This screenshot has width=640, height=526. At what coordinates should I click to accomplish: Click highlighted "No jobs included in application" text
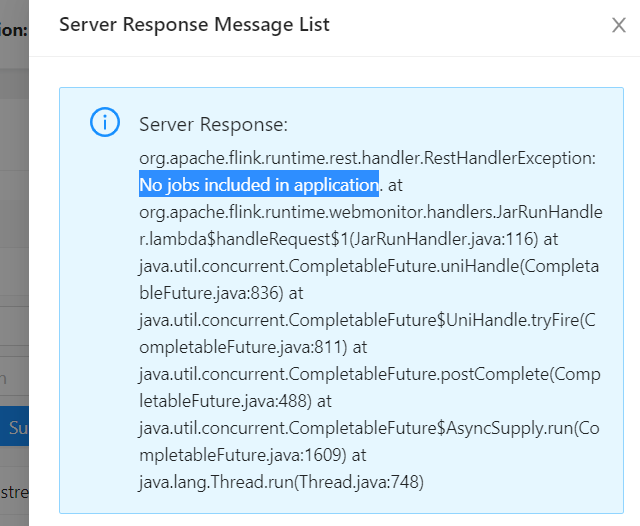tap(259, 184)
